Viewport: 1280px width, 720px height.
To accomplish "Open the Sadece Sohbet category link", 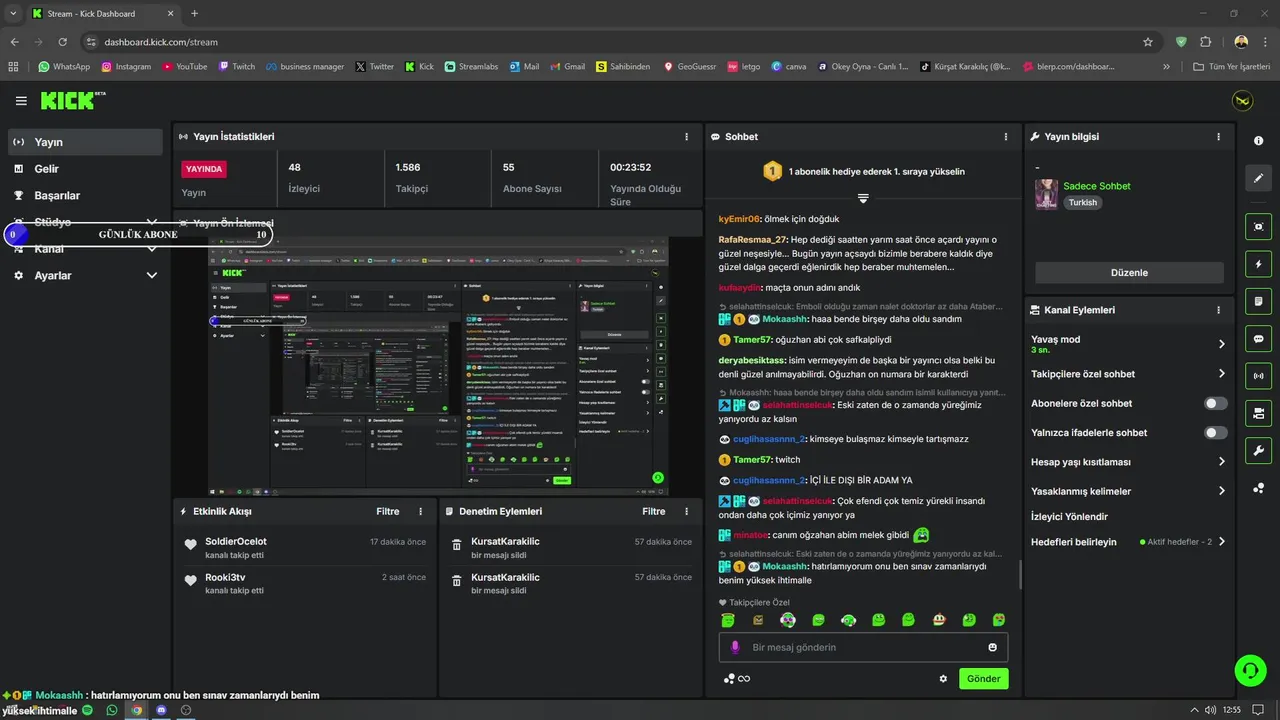I will point(1097,186).
